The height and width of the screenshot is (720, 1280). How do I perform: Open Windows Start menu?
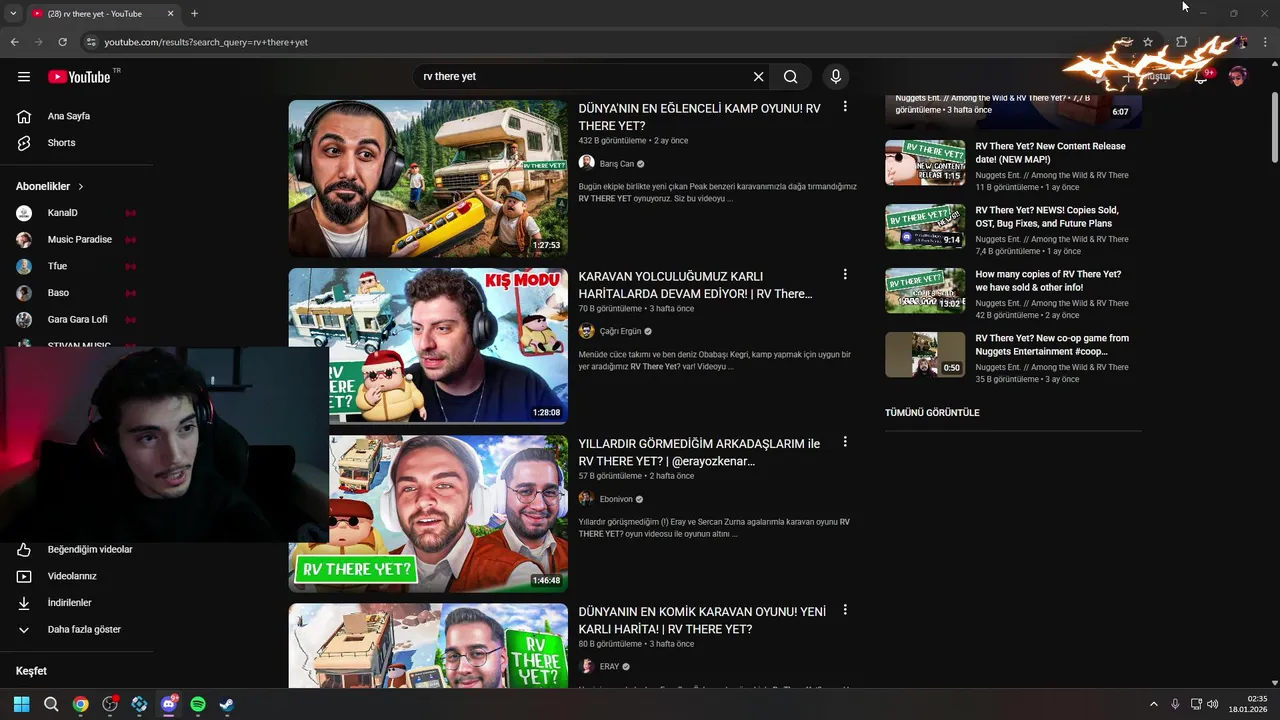pos(21,704)
